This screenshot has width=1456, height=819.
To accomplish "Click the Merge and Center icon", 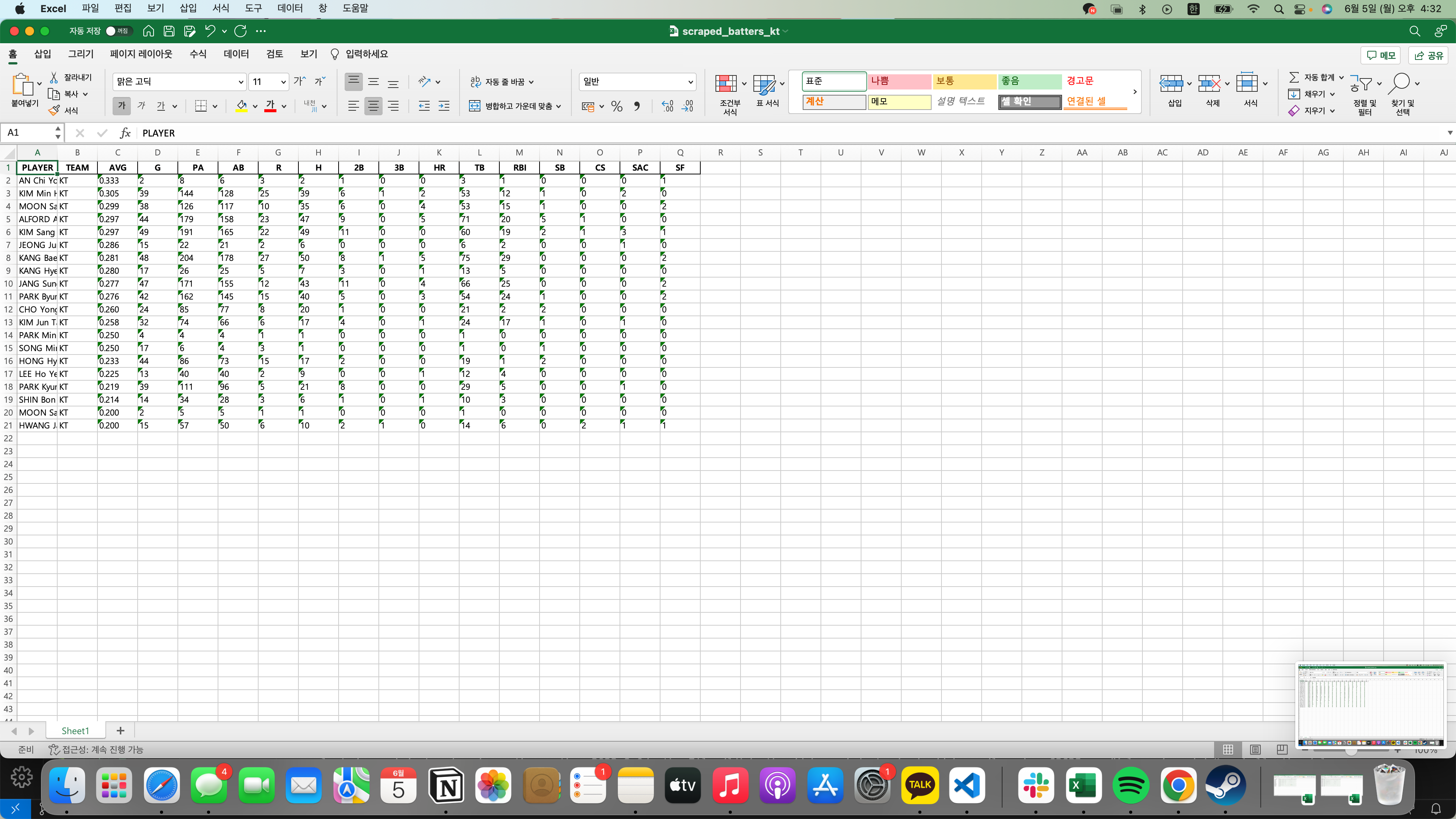I will pos(475,106).
